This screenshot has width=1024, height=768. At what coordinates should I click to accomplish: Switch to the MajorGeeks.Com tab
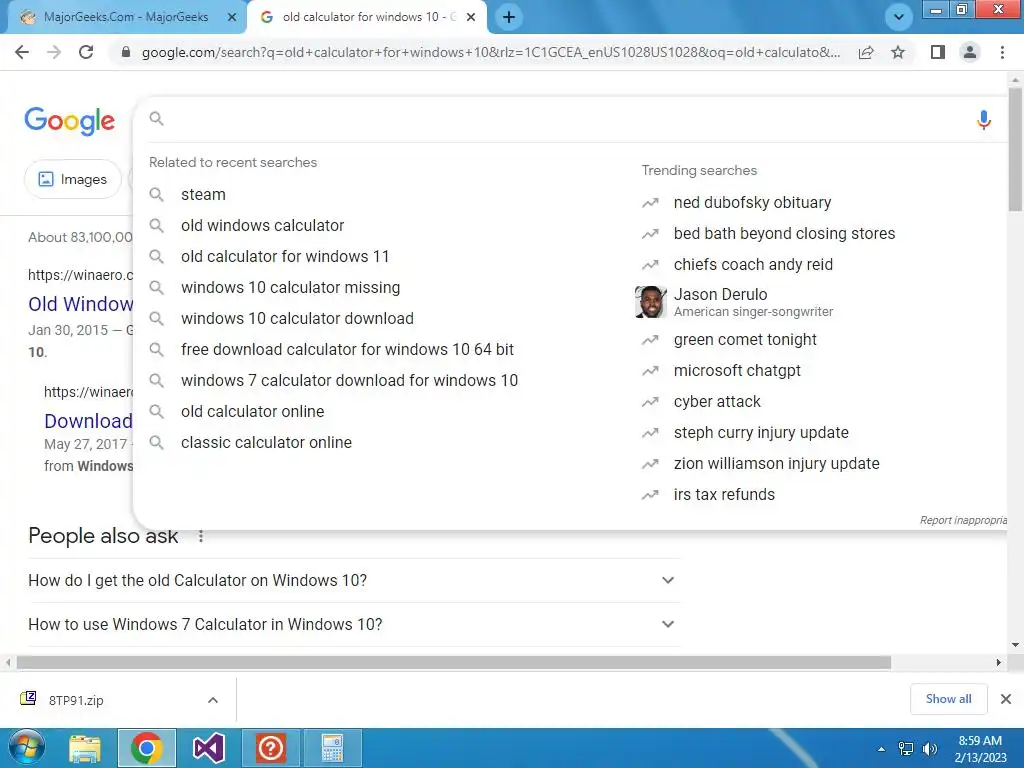coord(125,17)
